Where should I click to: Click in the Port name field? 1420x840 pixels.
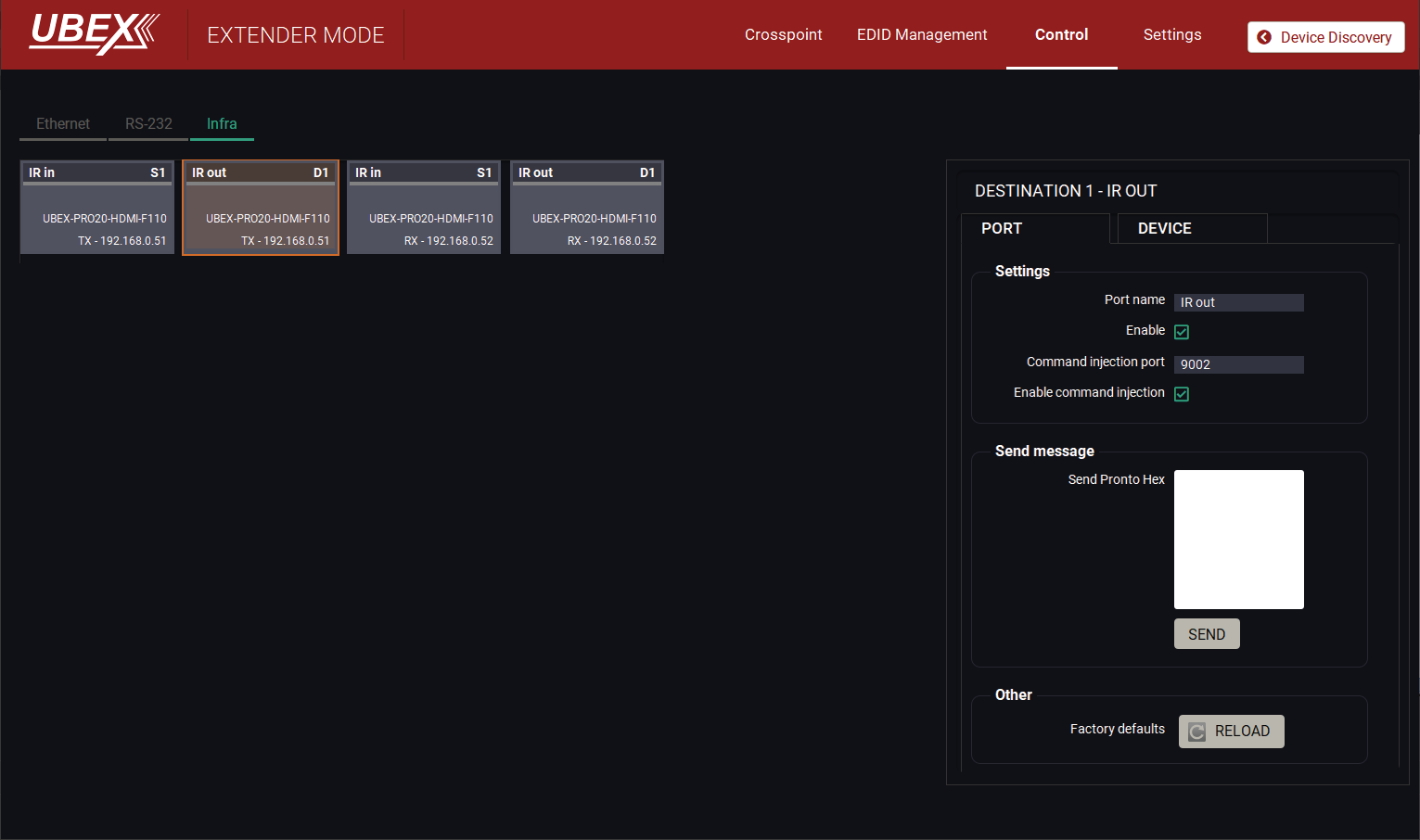[x=1238, y=302]
